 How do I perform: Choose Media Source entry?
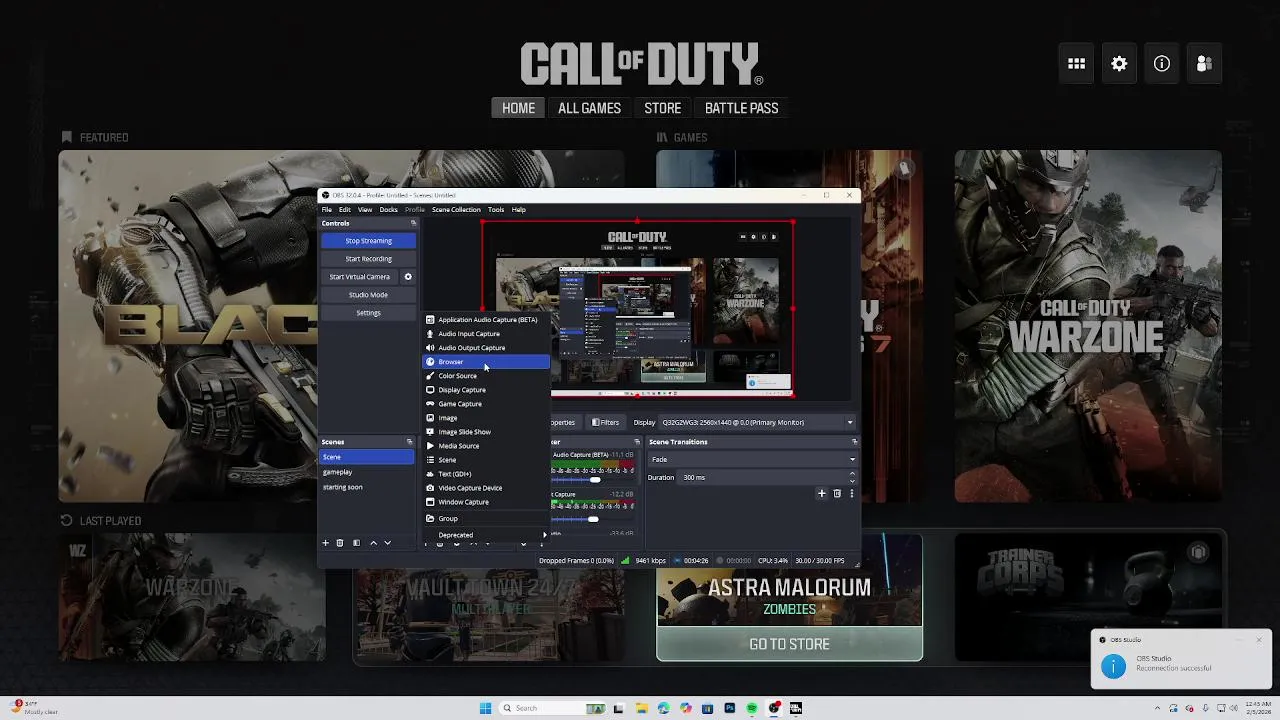point(487,446)
